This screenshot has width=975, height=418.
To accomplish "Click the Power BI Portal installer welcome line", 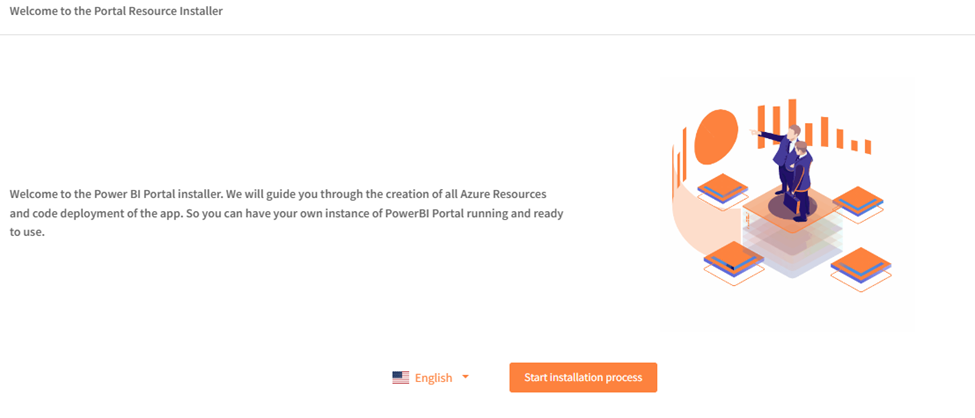I will tap(278, 193).
